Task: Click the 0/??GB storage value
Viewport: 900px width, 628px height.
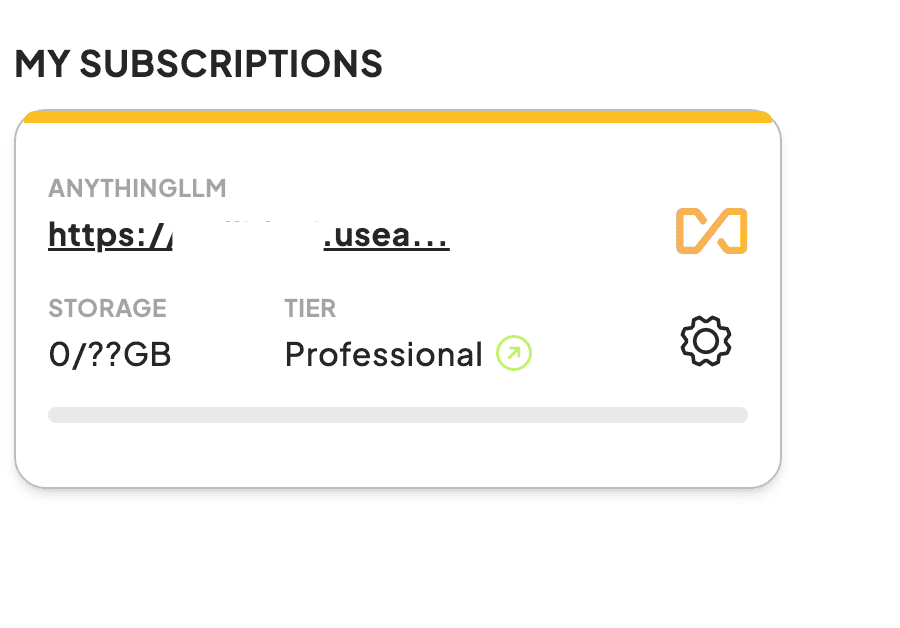Action: click(109, 354)
